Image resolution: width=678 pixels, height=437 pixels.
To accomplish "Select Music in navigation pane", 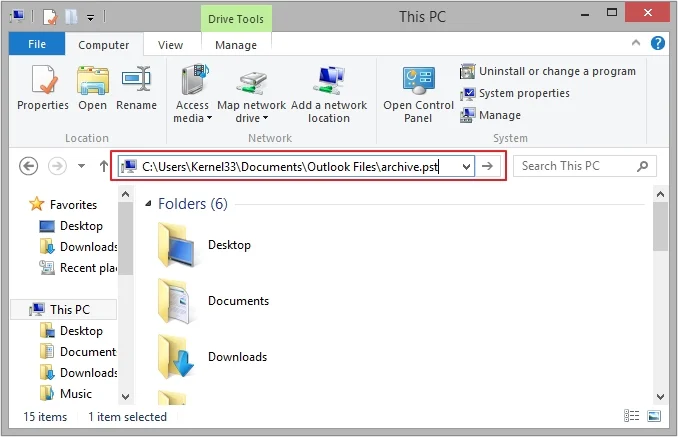I will pos(66,394).
